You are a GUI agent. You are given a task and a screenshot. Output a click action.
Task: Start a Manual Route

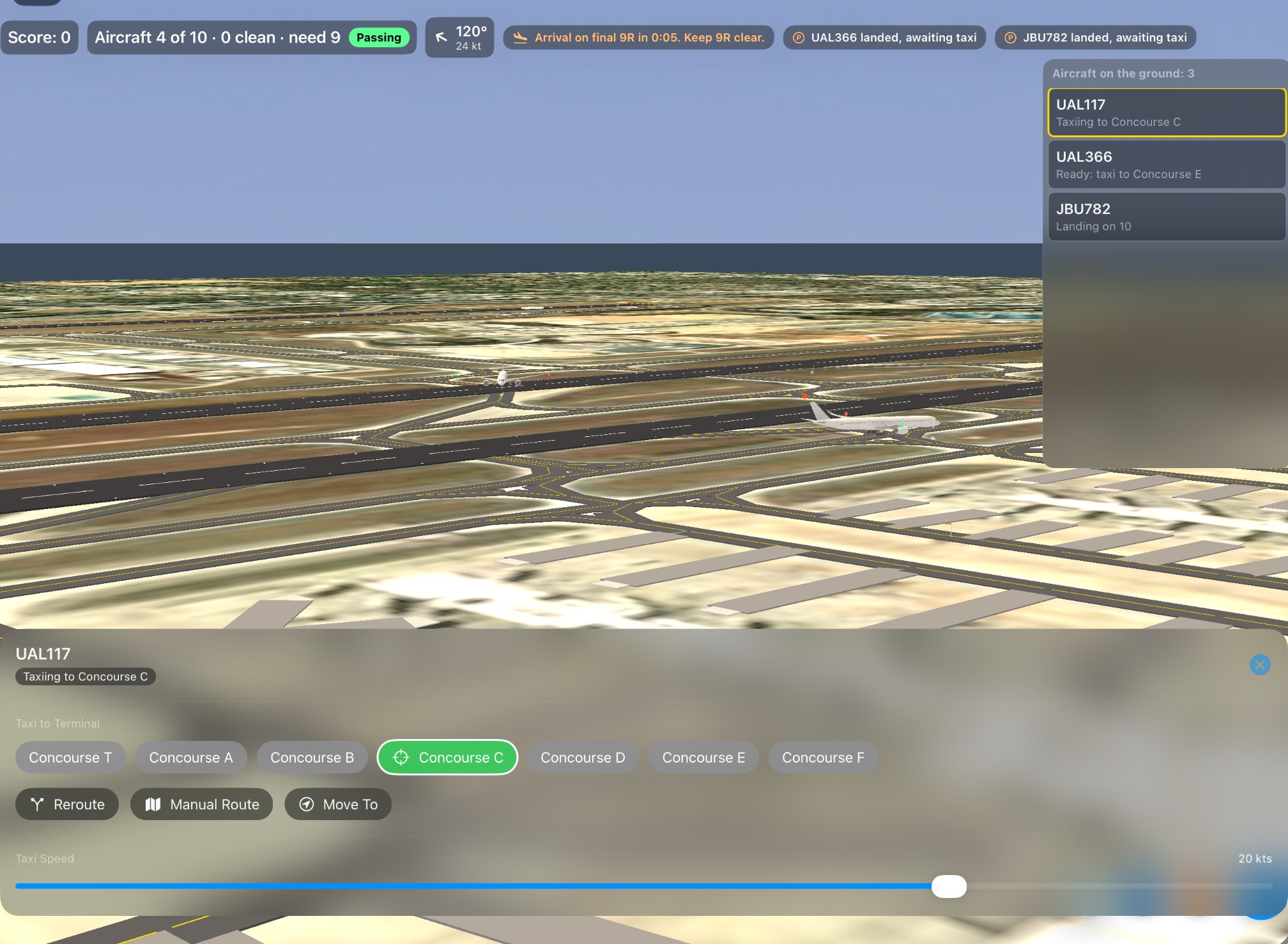point(201,804)
